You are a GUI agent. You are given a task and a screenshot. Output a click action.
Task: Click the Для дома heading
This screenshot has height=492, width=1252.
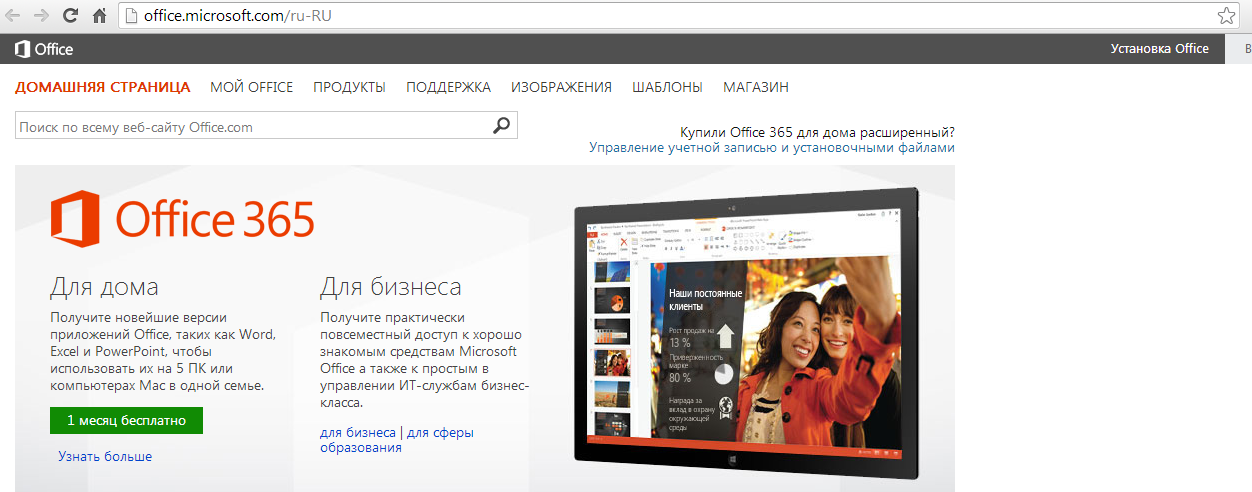point(104,288)
